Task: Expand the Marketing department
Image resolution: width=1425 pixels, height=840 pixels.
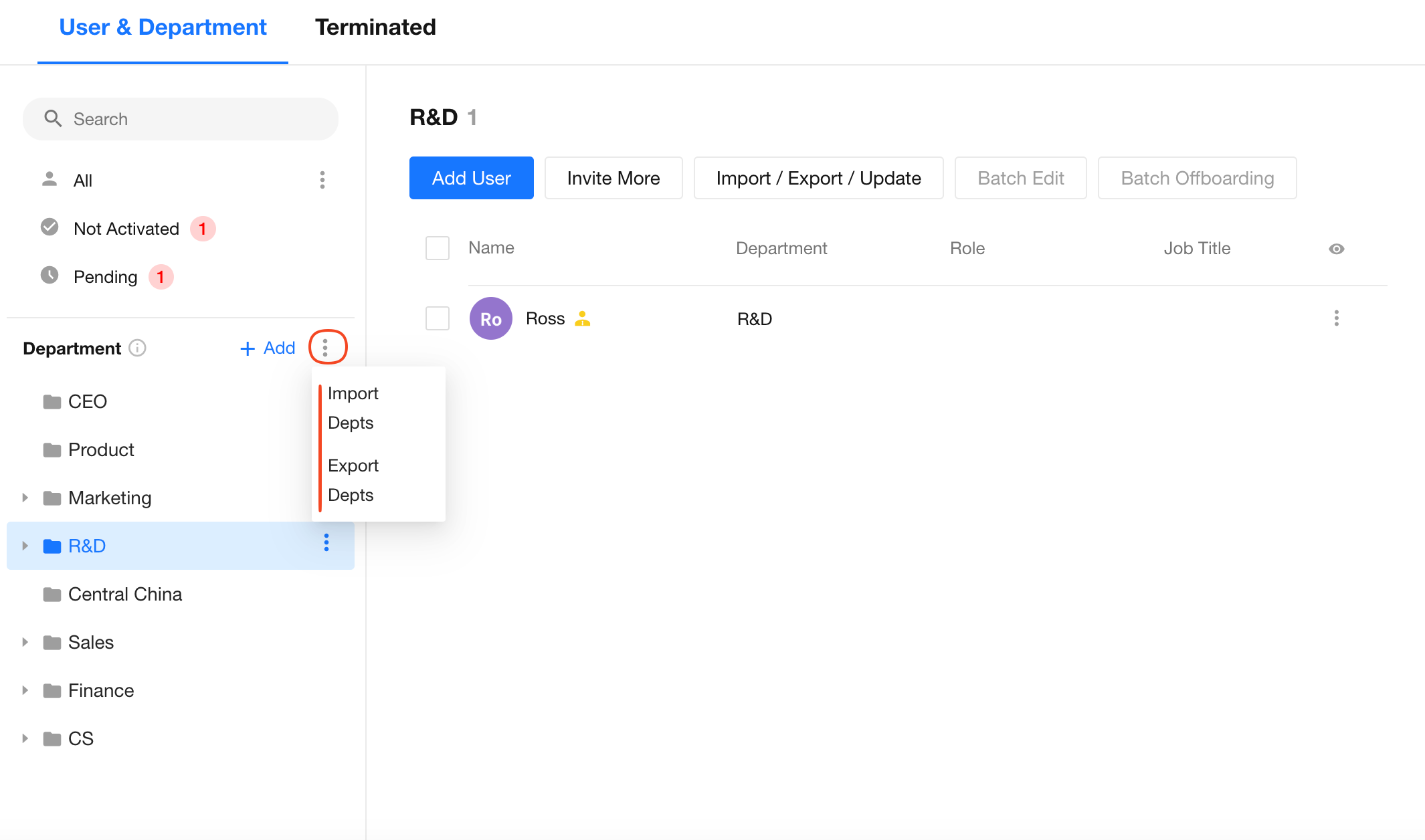Action: [x=25, y=498]
